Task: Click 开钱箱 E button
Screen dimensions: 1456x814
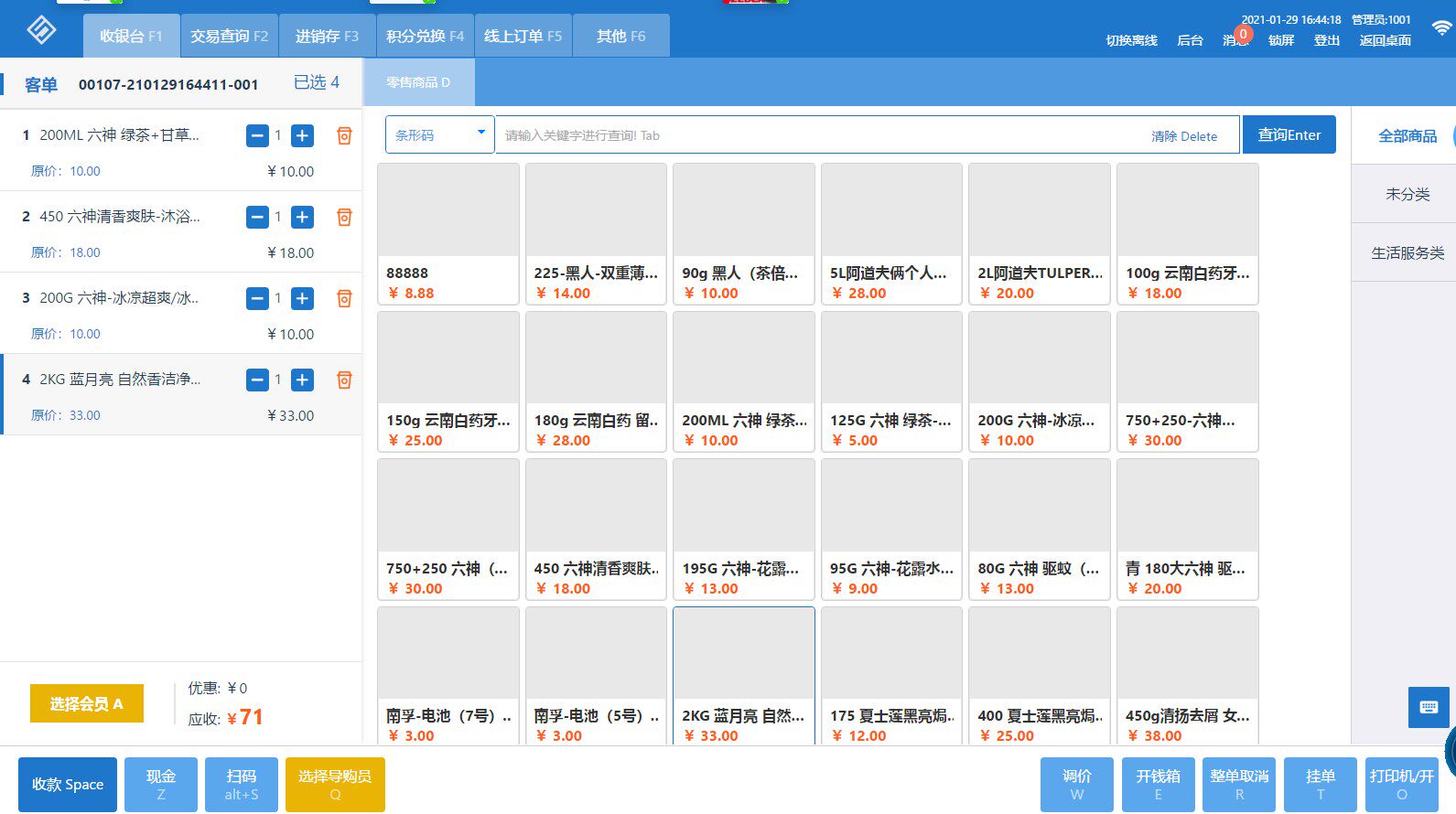Action: 1159,785
